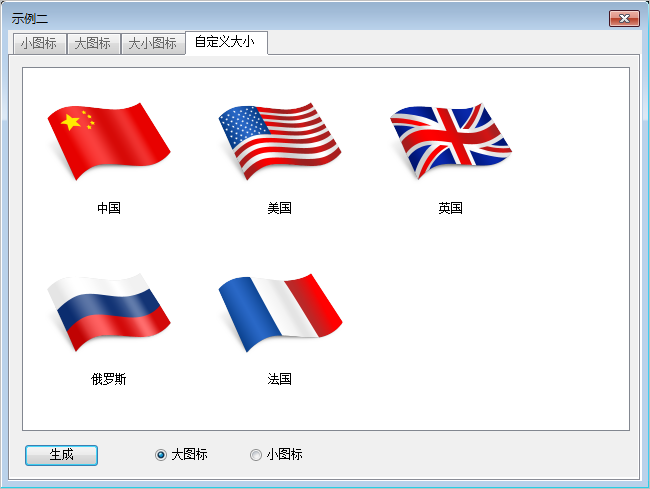The height and width of the screenshot is (489, 650).
Task: Click the 美国 label text
Action: click(280, 208)
